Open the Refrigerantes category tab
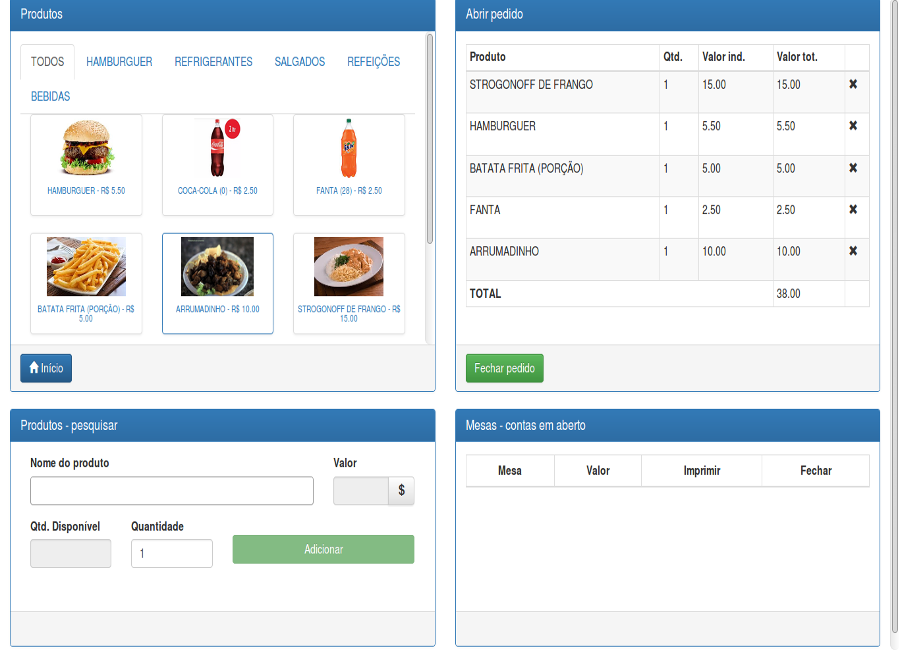Viewport: 900px width, 650px height. point(213,62)
